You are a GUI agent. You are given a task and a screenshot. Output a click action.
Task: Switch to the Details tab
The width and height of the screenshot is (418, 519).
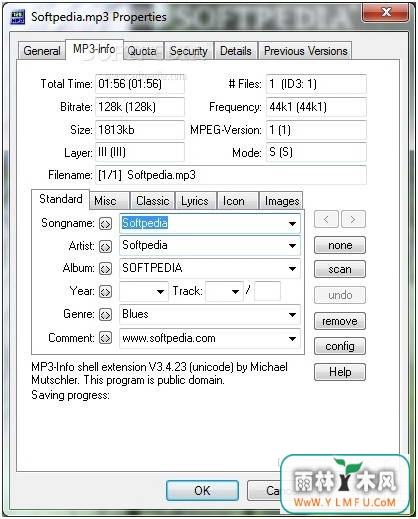(x=236, y=51)
